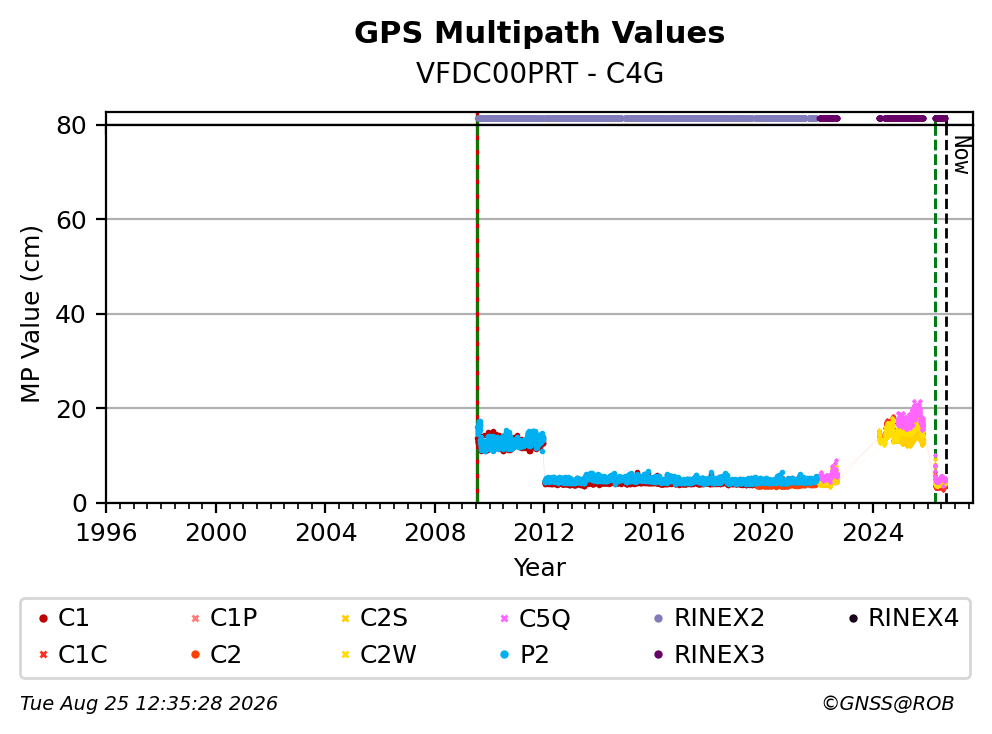Viewport: 992px width, 734px height.
Task: Click the 80 tick on the Y axis
Action: pos(71,125)
